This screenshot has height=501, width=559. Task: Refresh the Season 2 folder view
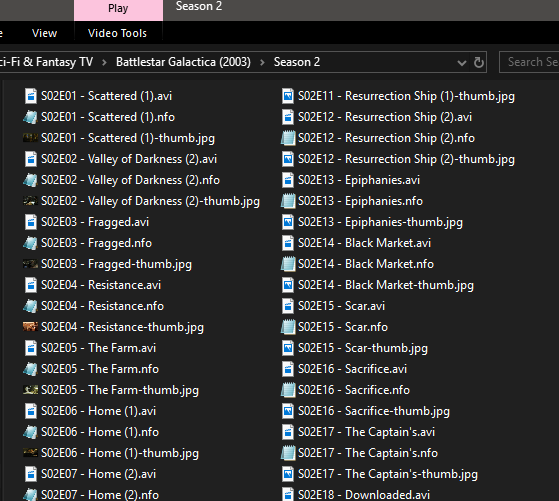(479, 62)
